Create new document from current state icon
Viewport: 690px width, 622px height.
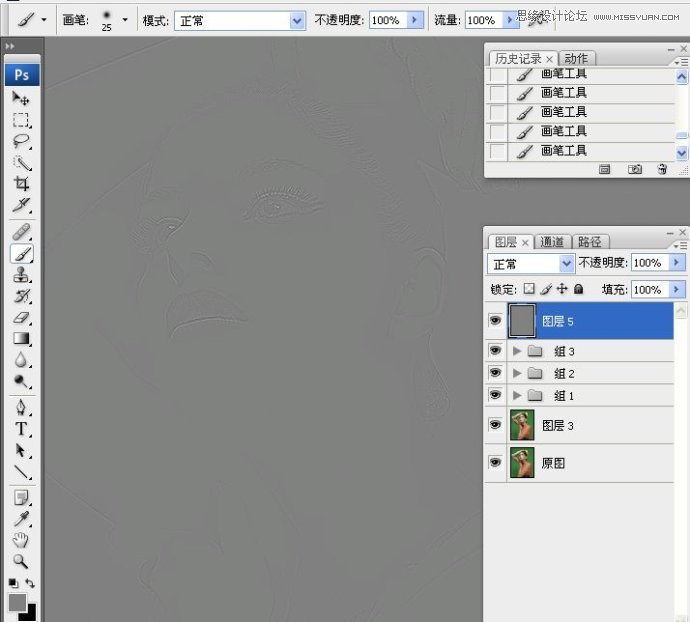pyautogui.click(x=605, y=169)
